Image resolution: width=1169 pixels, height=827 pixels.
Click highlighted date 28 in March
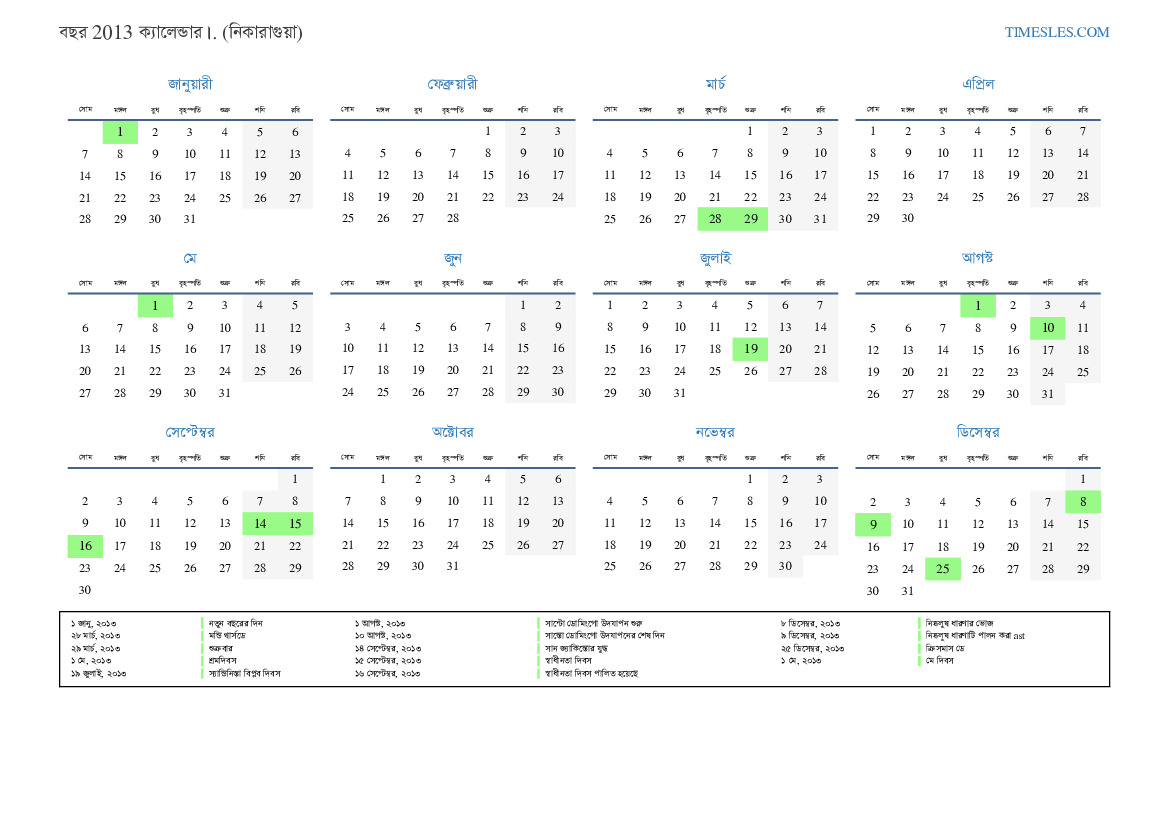(715, 218)
